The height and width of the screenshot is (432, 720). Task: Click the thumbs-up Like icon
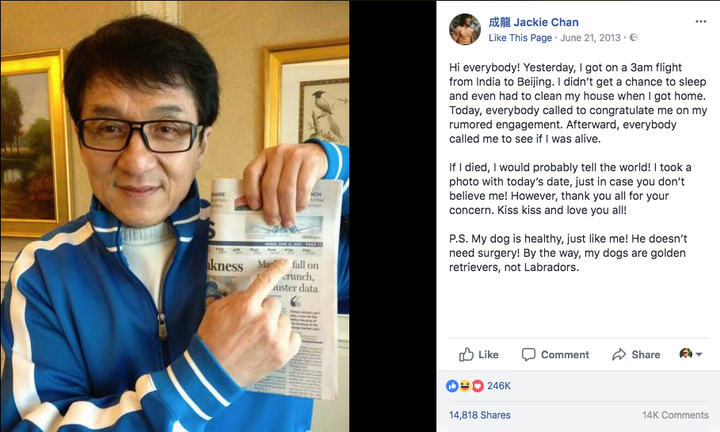click(x=466, y=354)
